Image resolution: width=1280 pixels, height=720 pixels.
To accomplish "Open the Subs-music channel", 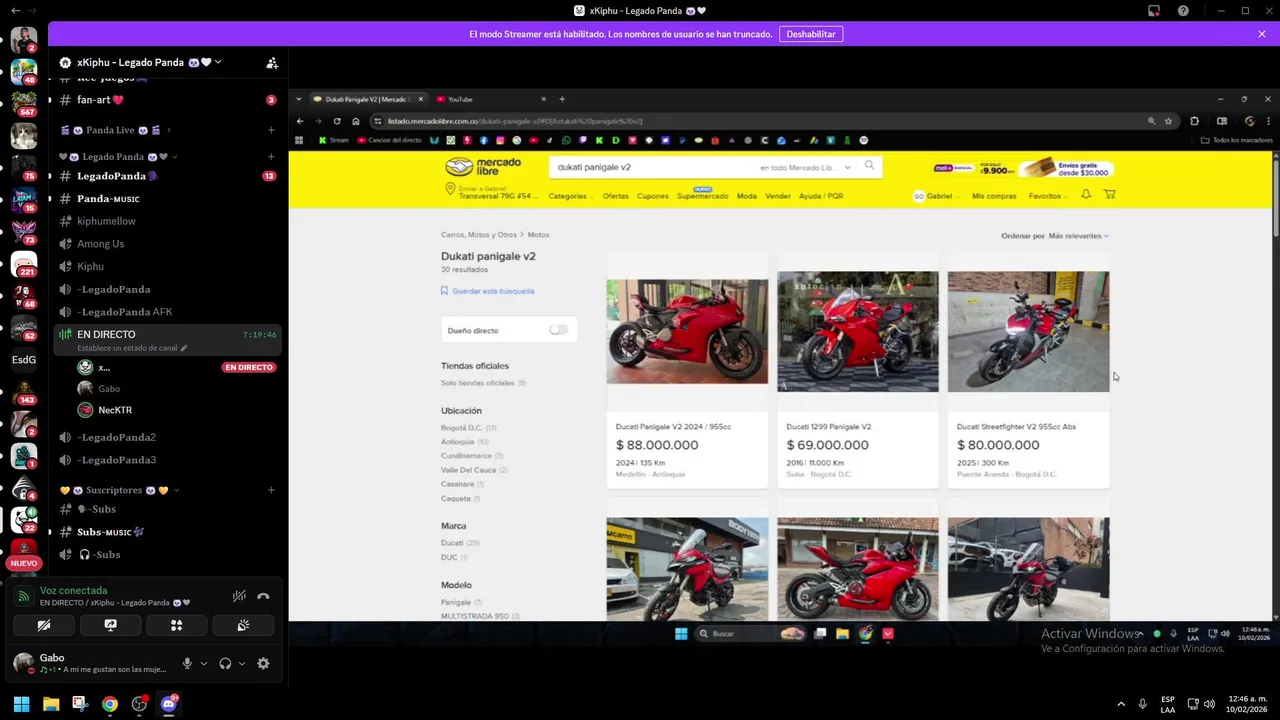I will [167, 532].
